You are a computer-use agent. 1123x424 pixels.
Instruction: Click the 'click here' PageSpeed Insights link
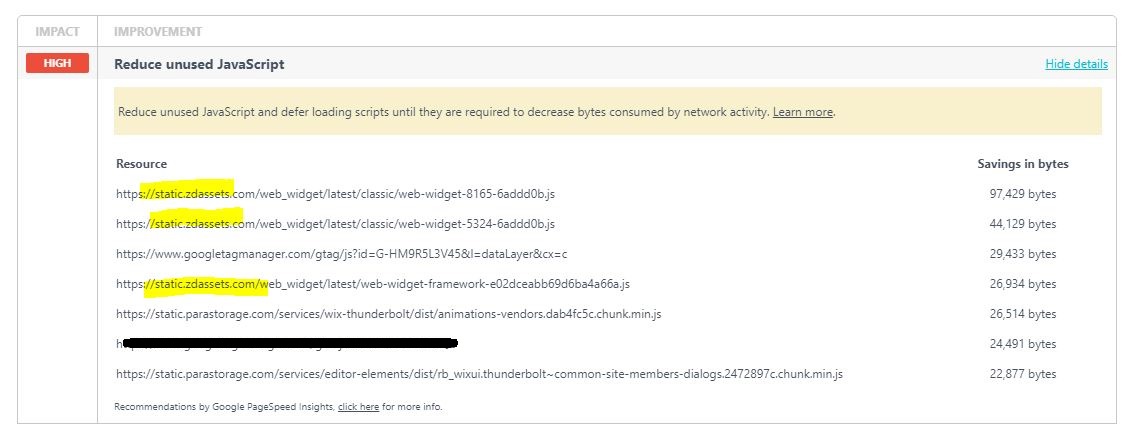coord(358,407)
